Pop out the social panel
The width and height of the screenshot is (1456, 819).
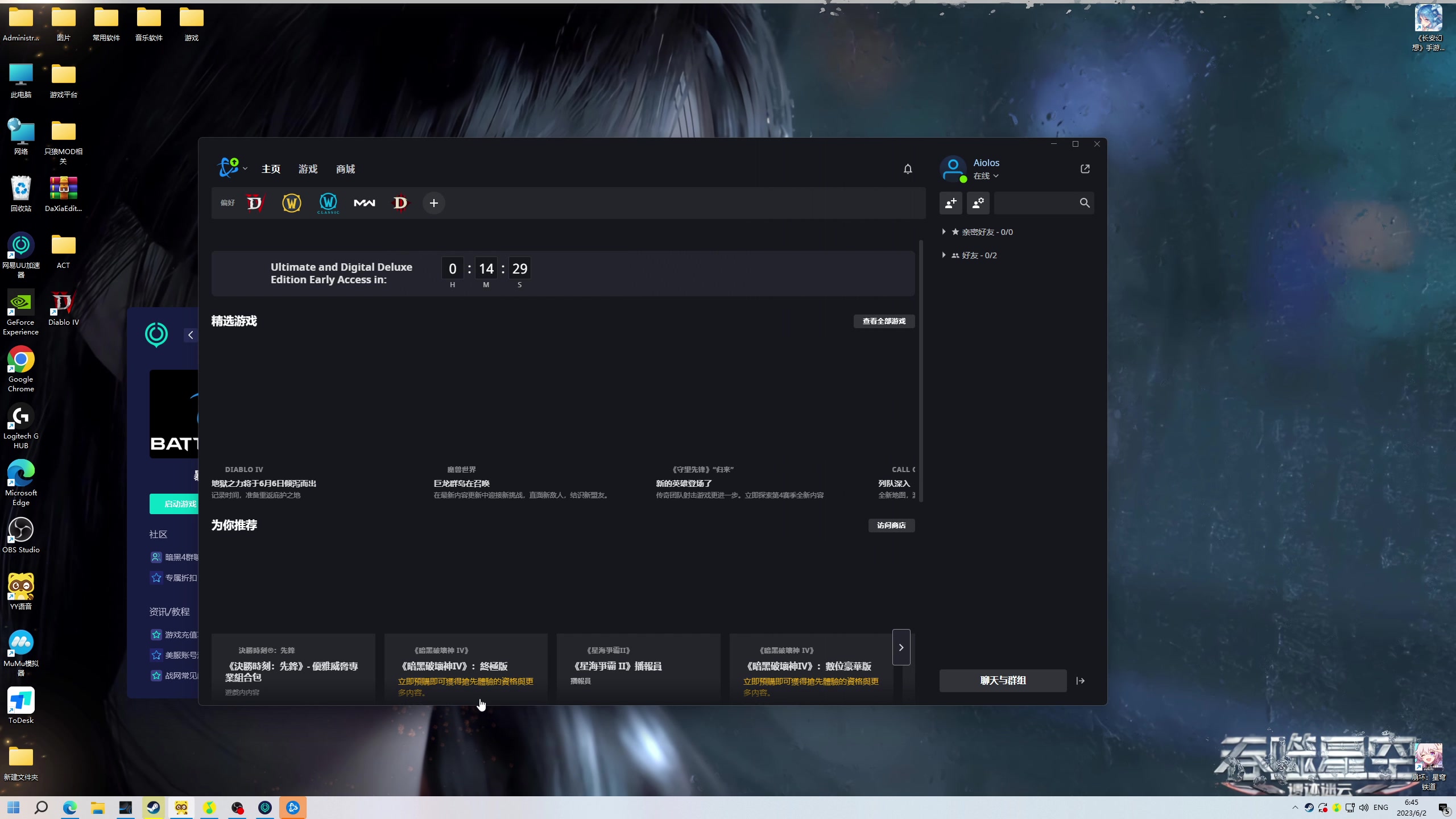pyautogui.click(x=1085, y=169)
